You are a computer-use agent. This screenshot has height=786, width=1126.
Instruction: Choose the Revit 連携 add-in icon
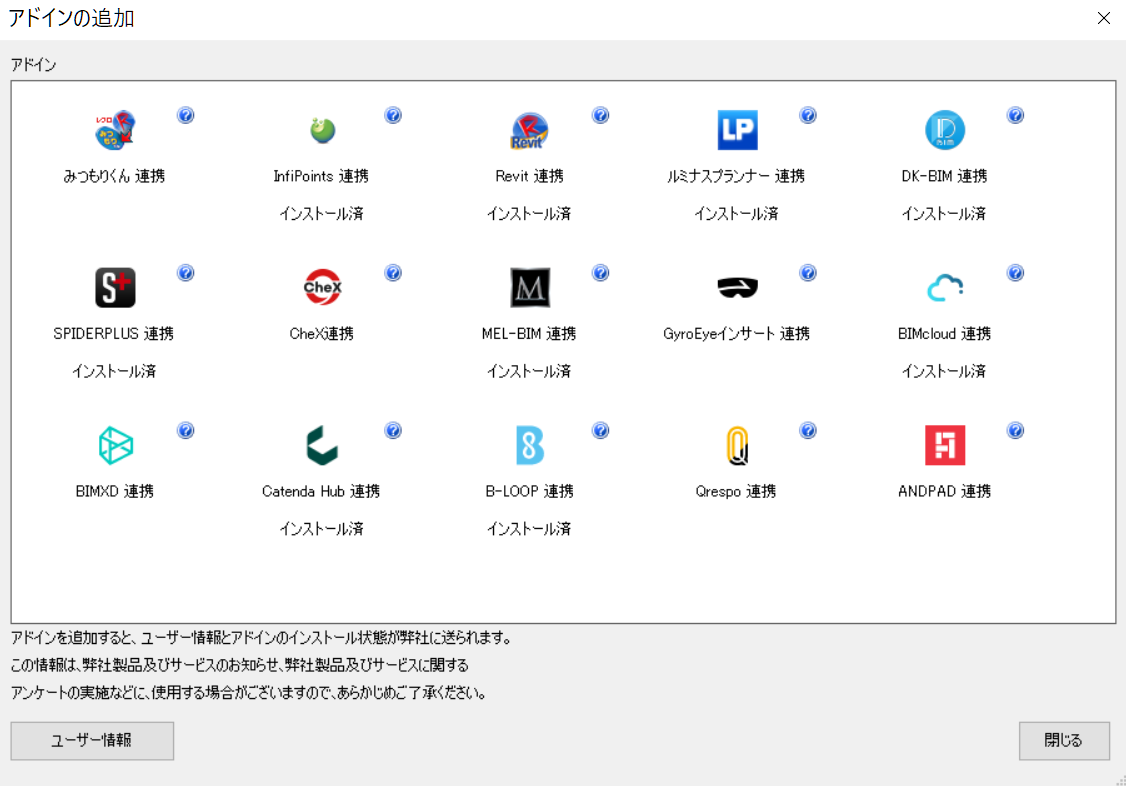click(529, 130)
